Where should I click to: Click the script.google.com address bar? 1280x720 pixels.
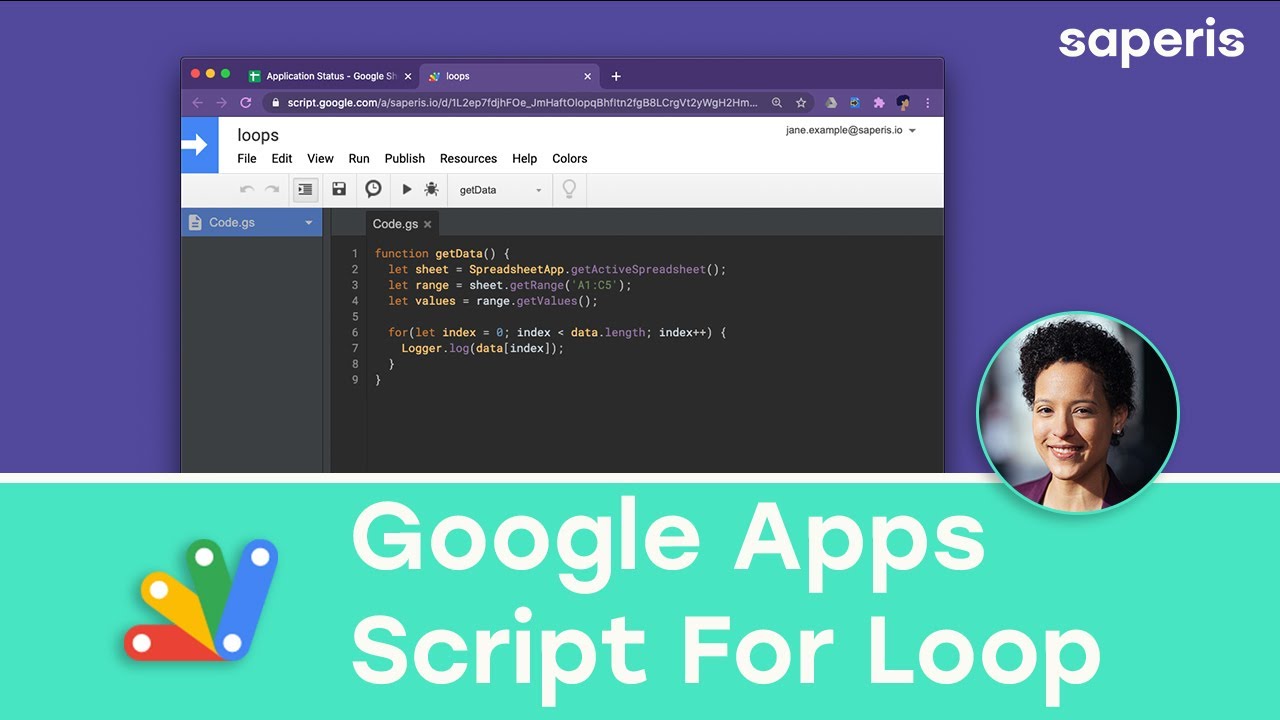520,102
